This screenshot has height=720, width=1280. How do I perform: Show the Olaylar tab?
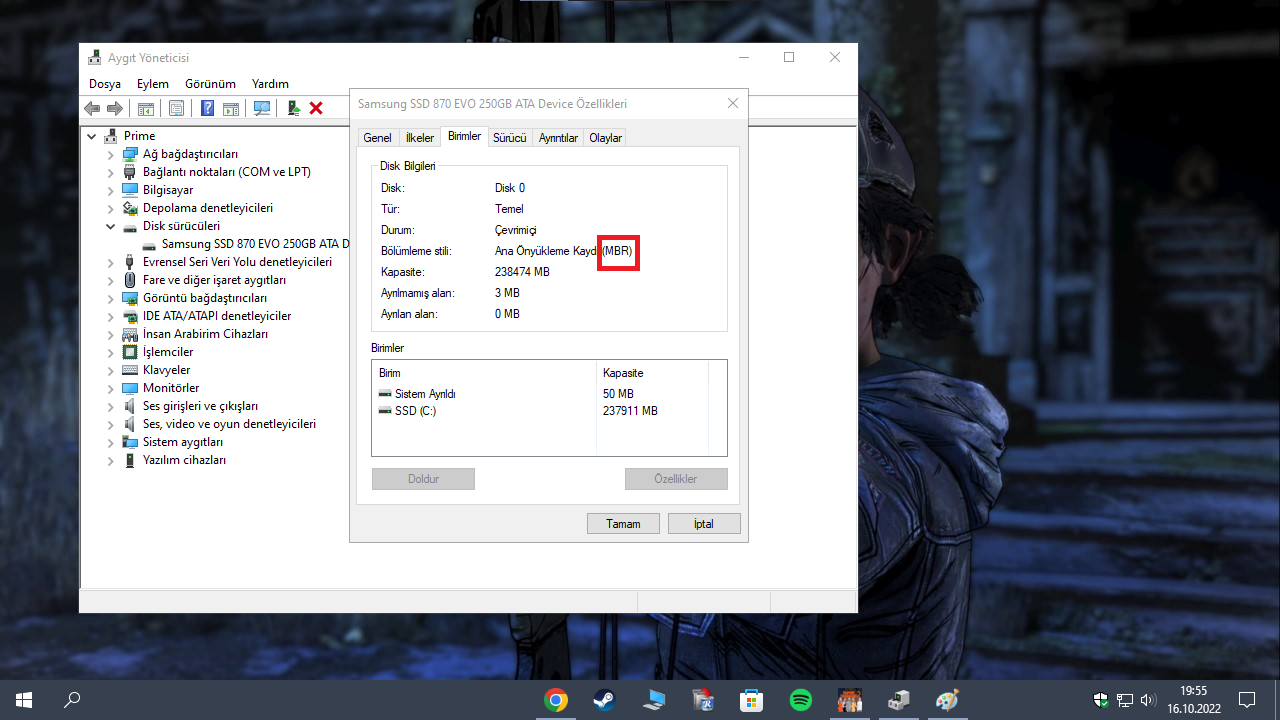tap(605, 138)
